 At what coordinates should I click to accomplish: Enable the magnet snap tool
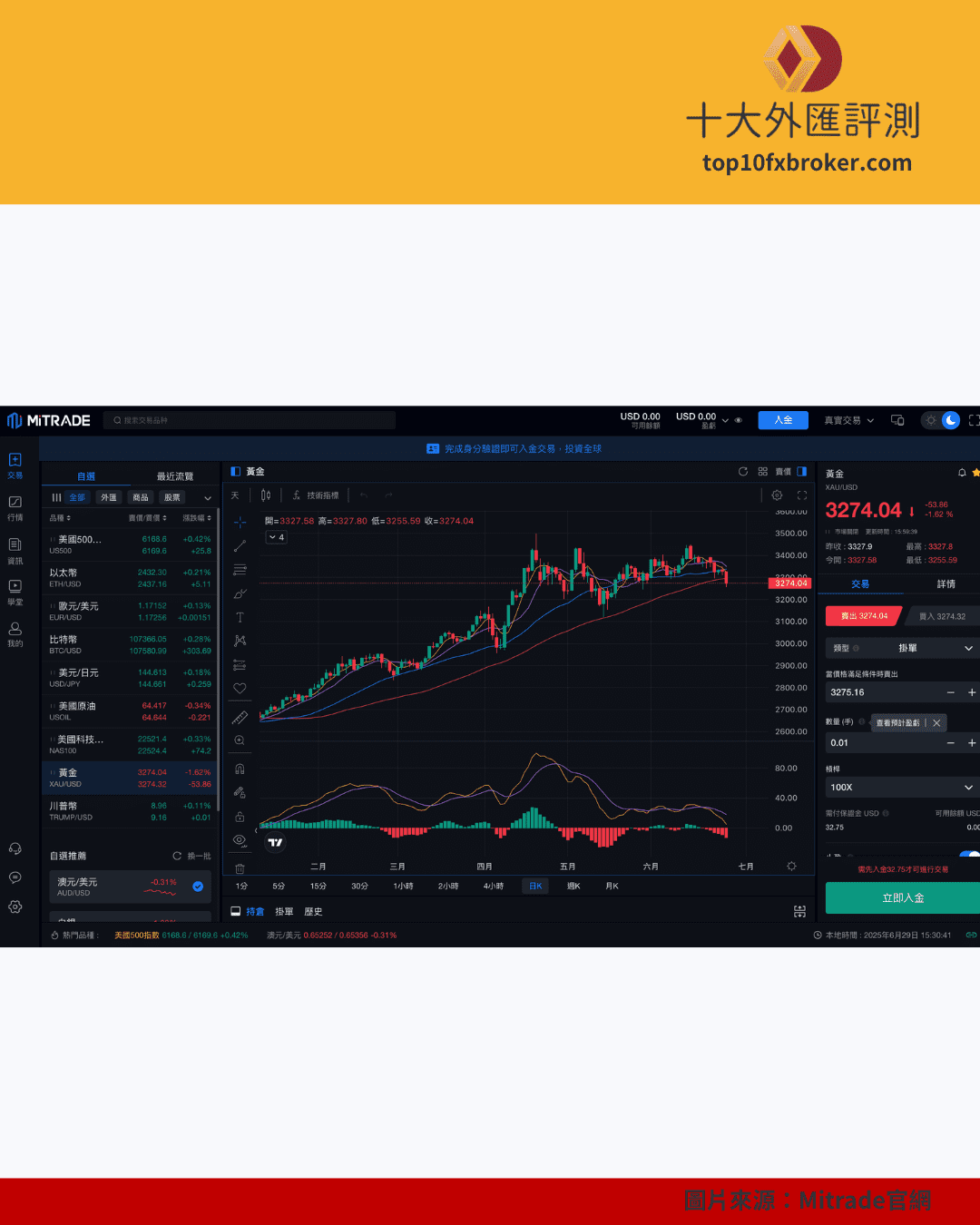pos(240,769)
